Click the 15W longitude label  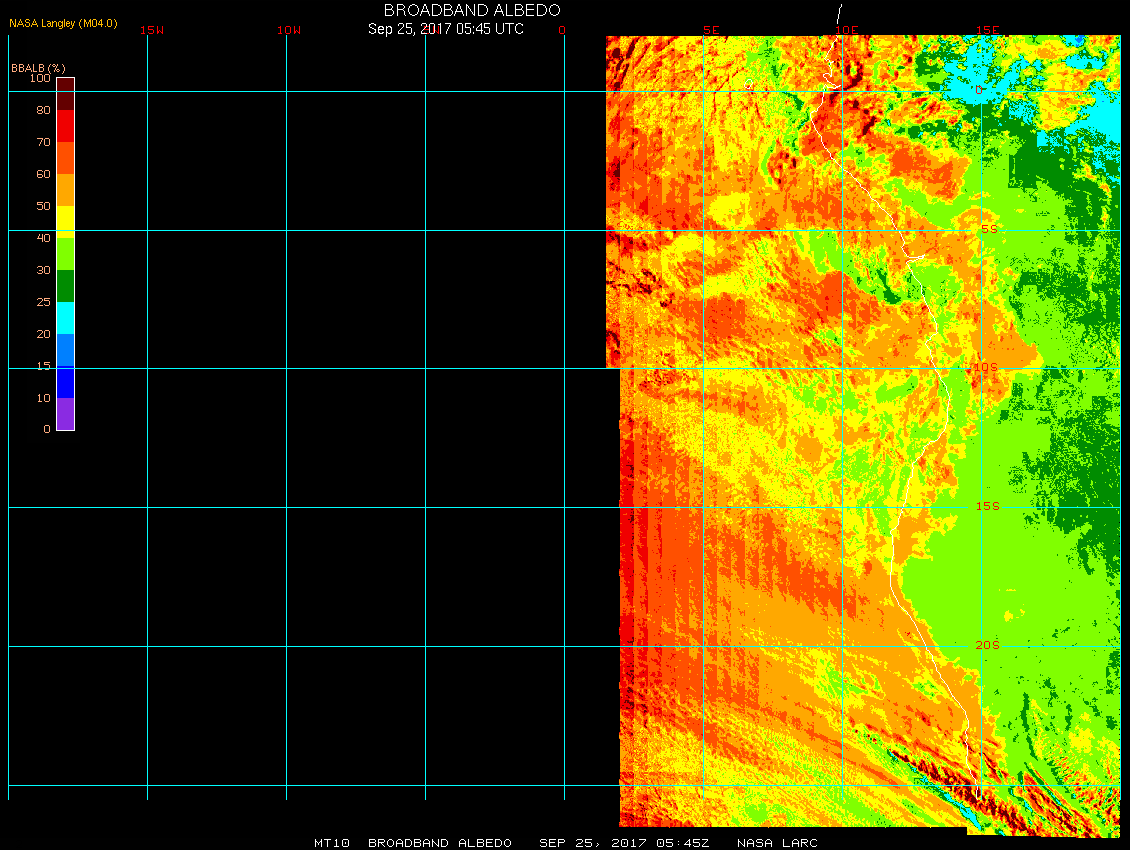(x=152, y=30)
